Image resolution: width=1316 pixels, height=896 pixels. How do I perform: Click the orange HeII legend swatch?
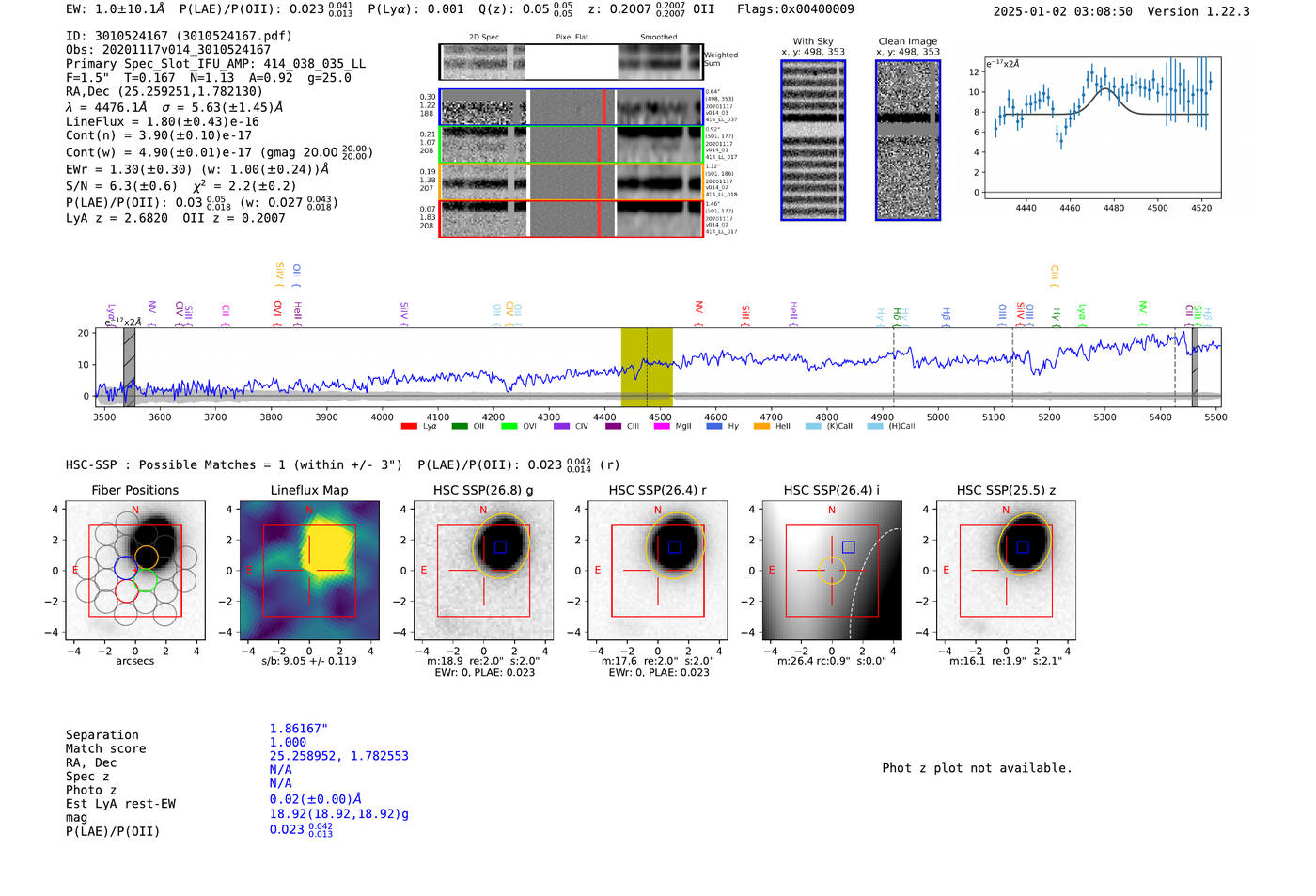[x=761, y=427]
